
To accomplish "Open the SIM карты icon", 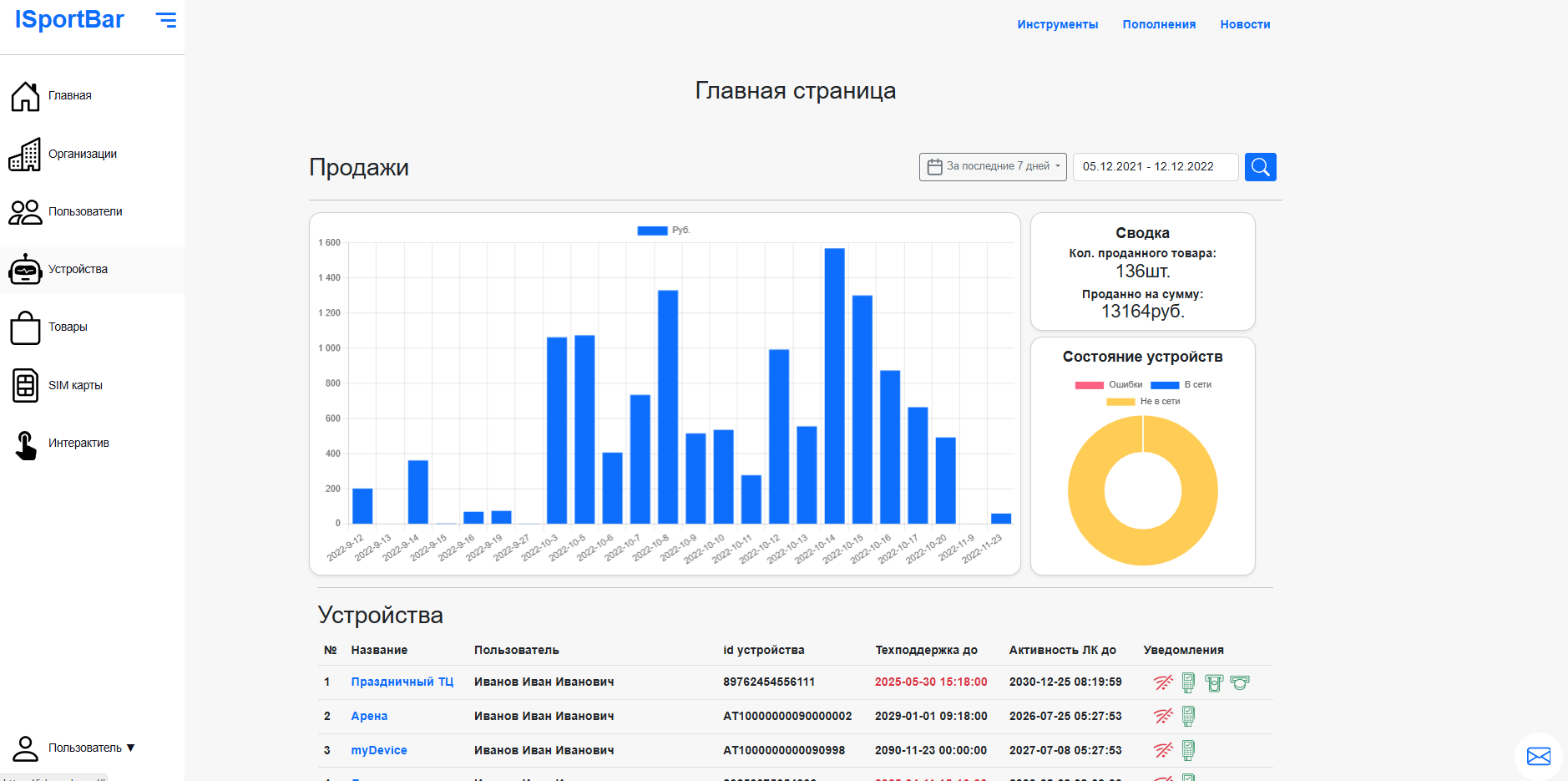I will tap(26, 385).
